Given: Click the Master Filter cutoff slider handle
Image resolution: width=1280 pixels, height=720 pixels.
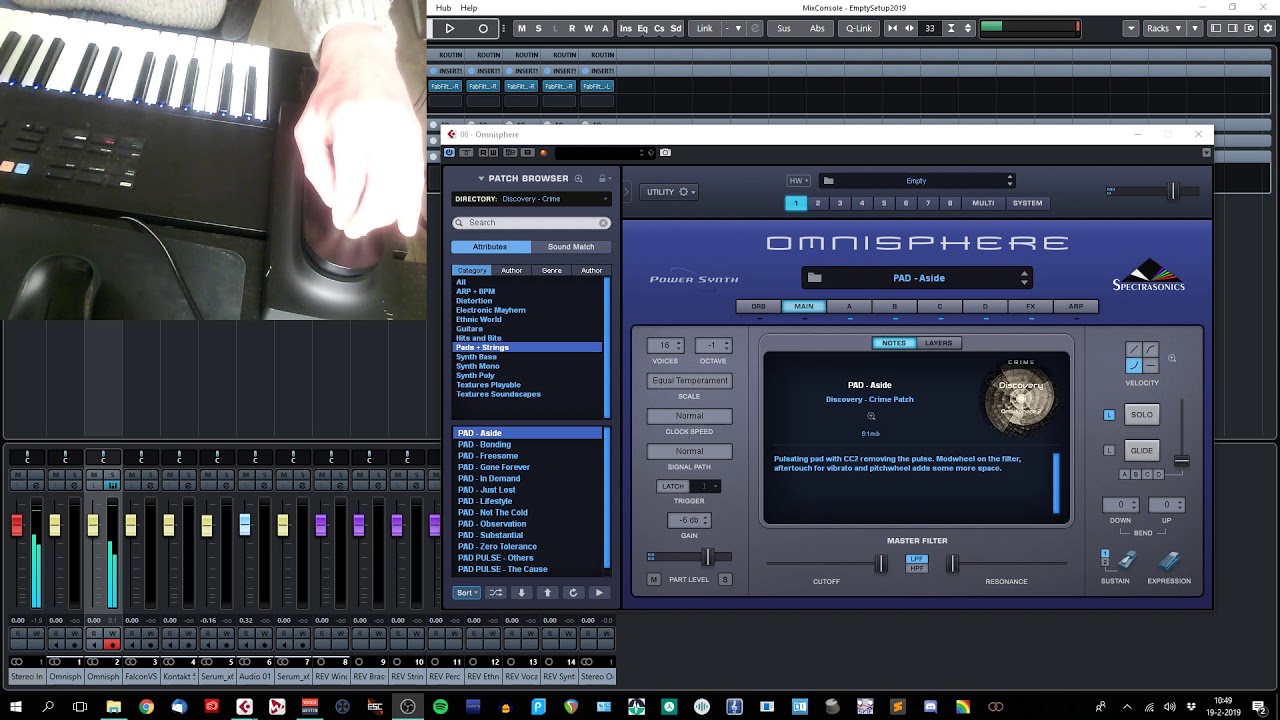Looking at the screenshot, I should (882, 564).
